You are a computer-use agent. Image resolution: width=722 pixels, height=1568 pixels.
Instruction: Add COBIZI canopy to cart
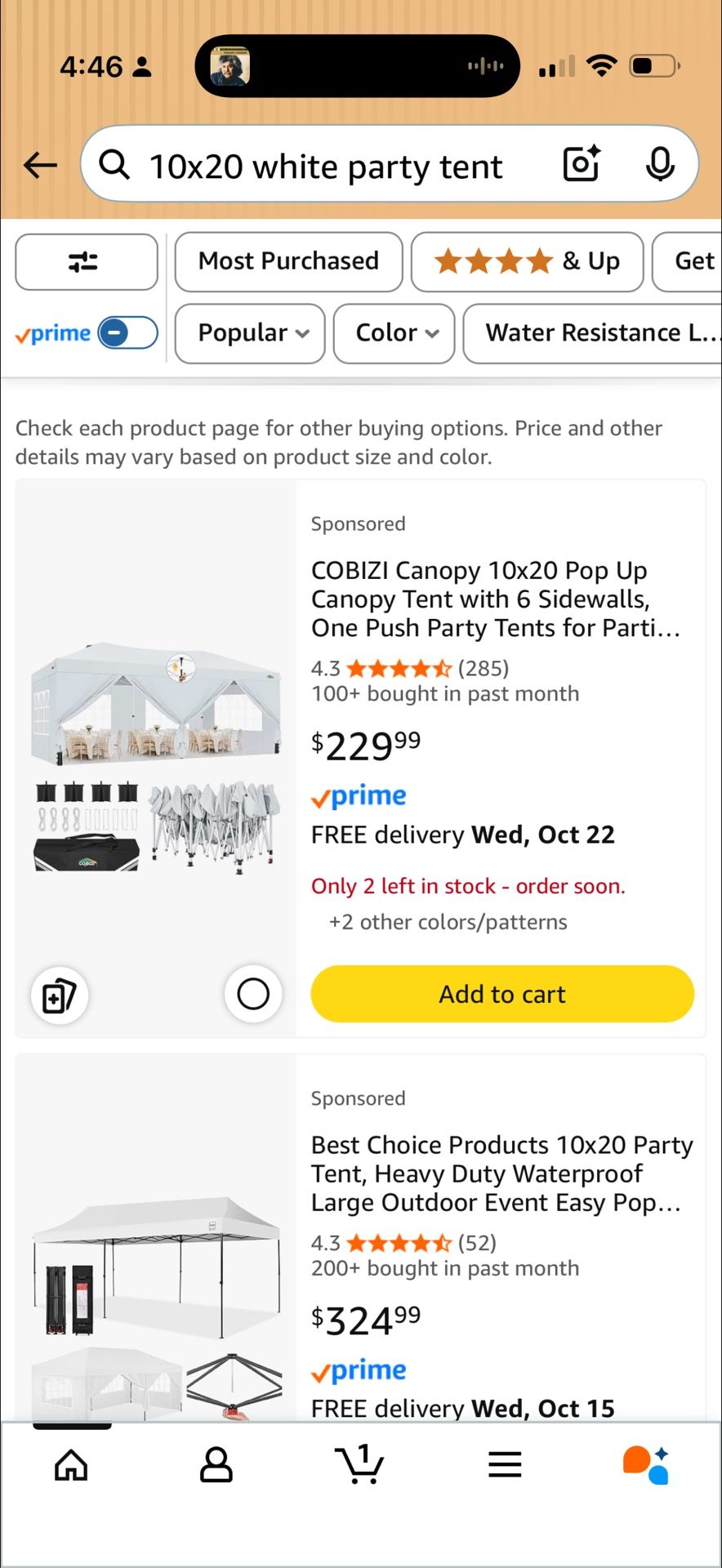coord(502,994)
